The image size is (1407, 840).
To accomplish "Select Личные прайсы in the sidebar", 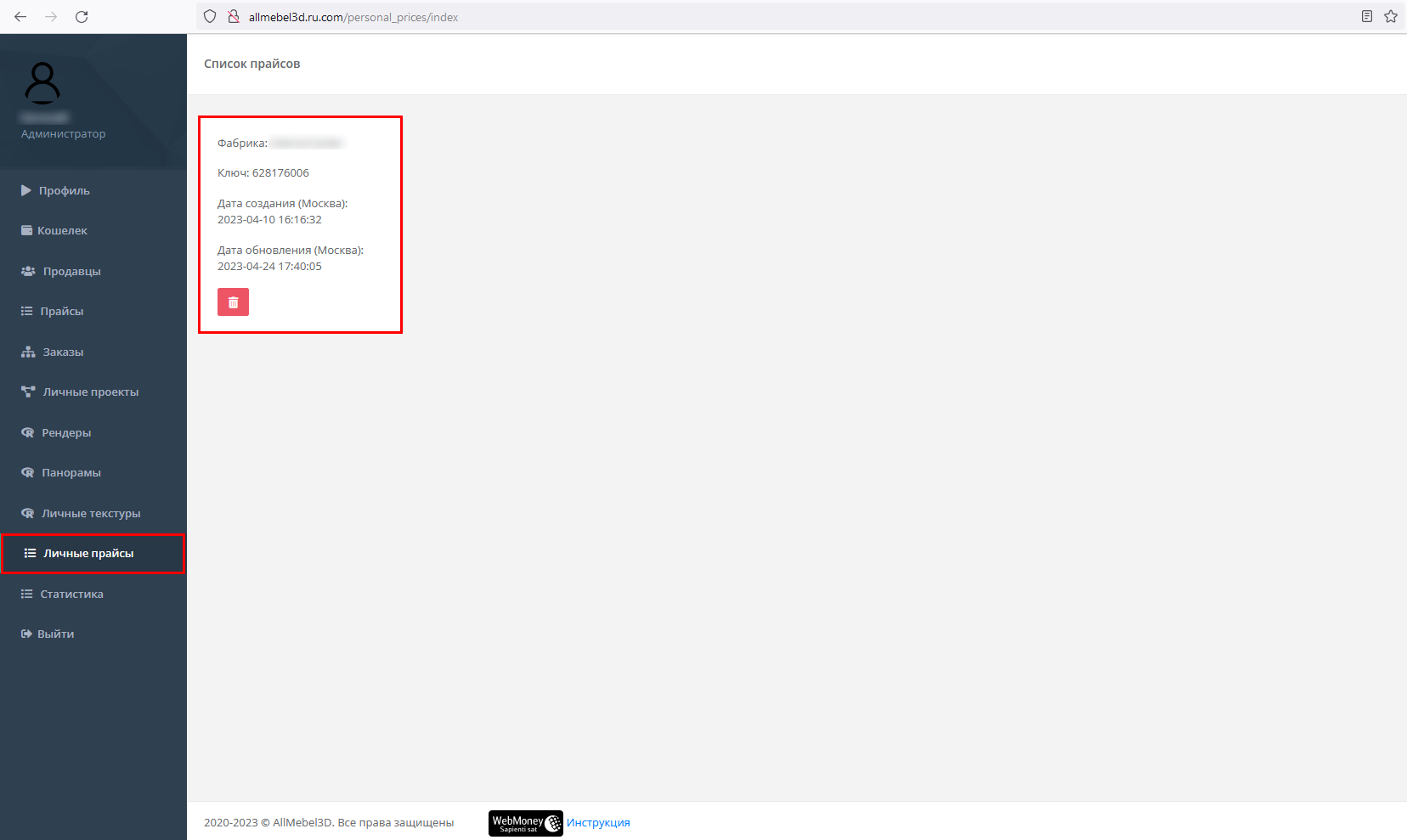I will [93, 553].
